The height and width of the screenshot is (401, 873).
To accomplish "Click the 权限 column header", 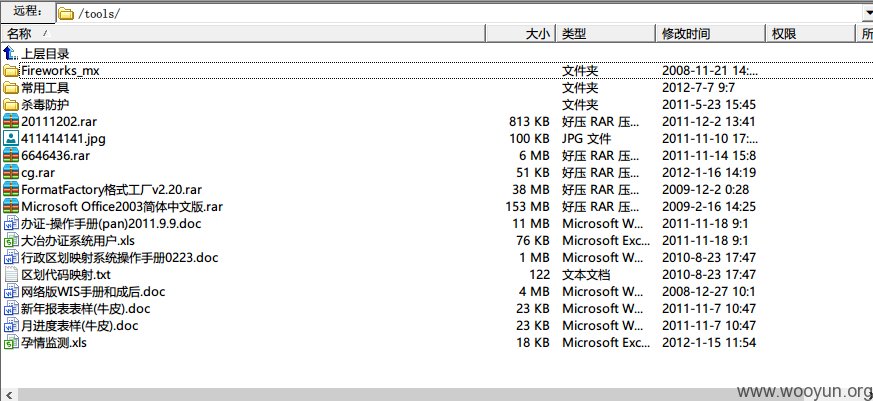I will click(x=810, y=34).
